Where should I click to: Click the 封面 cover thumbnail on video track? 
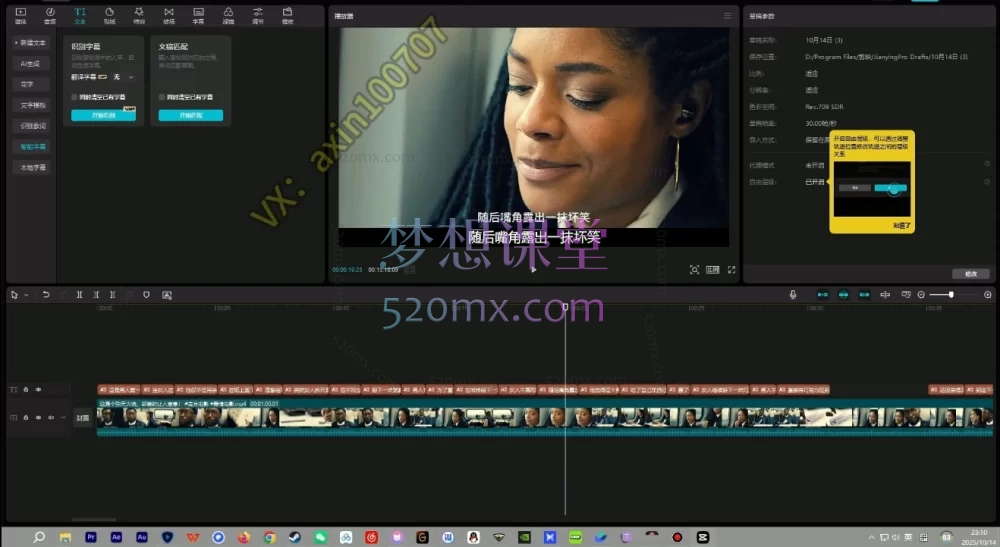click(83, 418)
